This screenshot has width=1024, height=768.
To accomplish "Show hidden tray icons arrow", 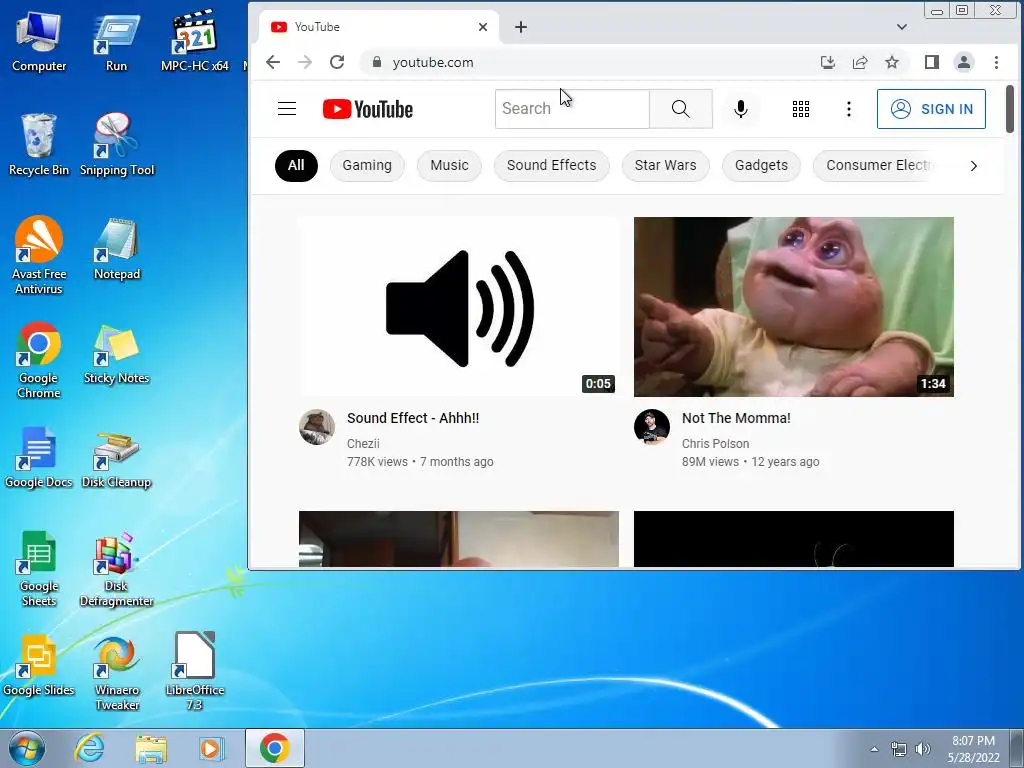I will pyautogui.click(x=874, y=749).
